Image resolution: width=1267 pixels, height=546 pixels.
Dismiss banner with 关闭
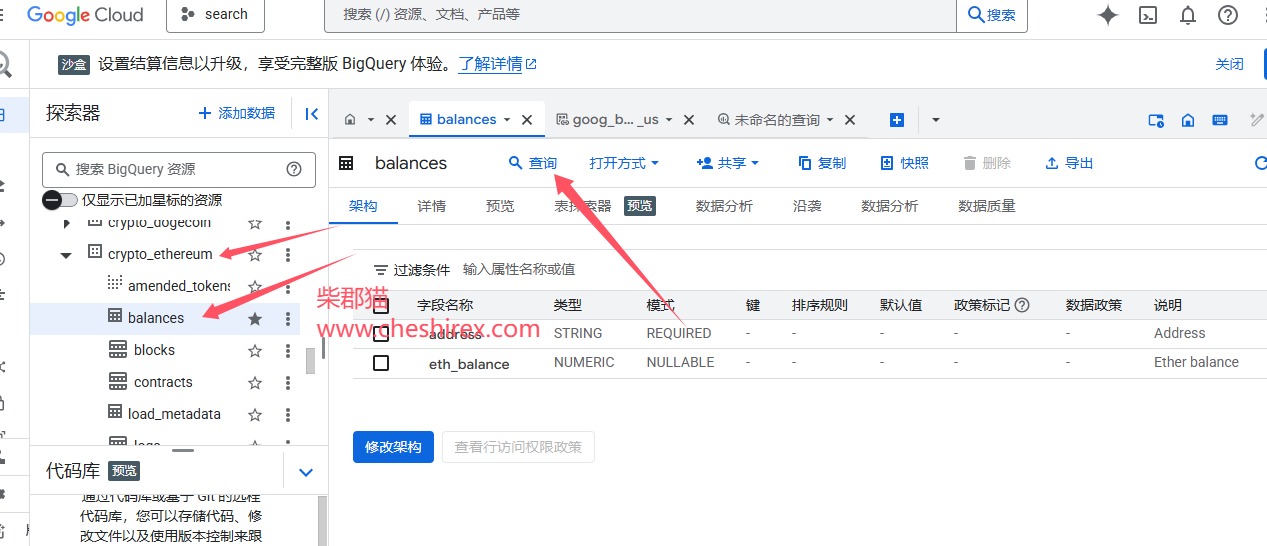click(1230, 64)
